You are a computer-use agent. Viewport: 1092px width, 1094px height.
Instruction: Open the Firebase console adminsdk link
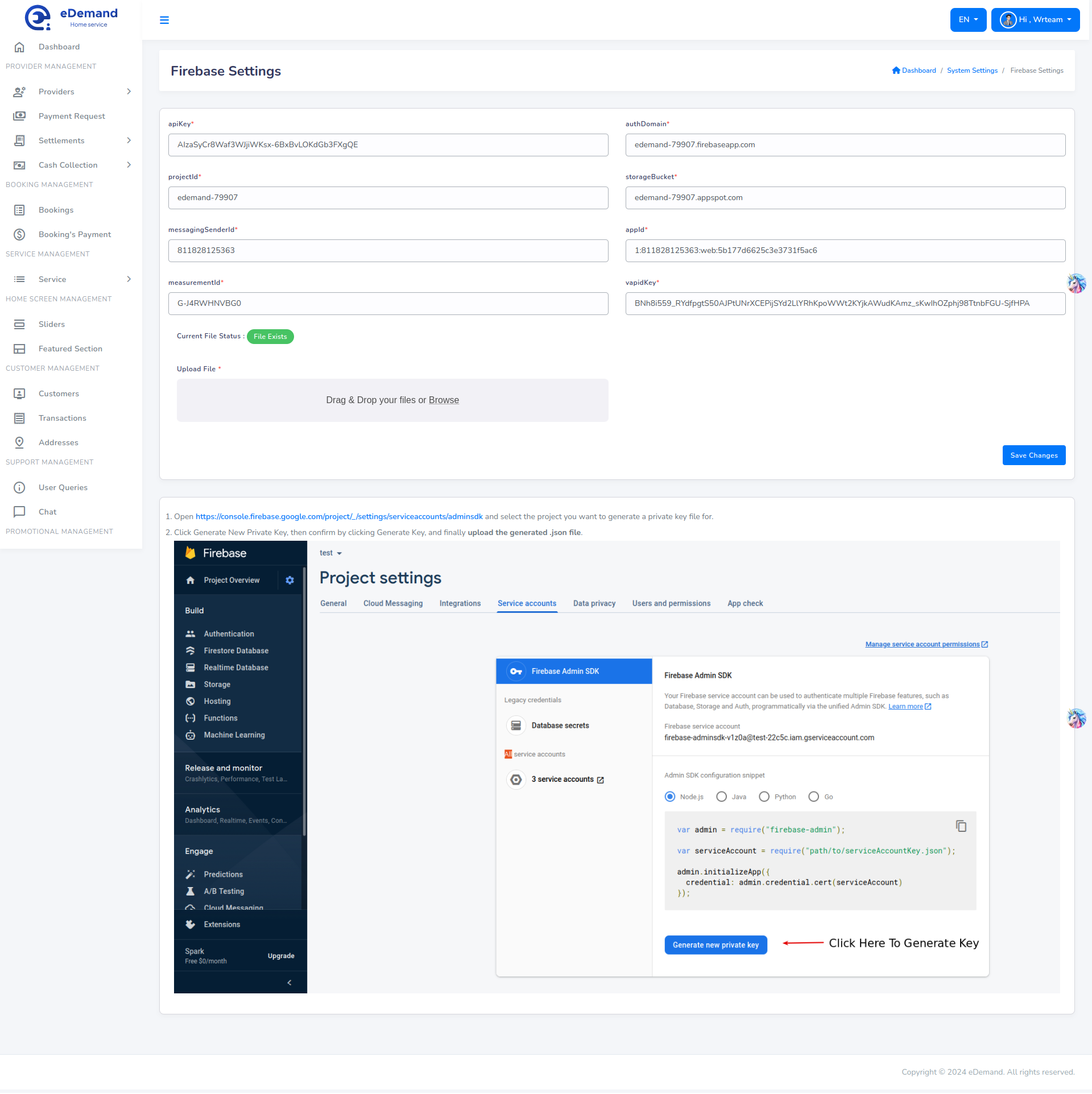339,517
